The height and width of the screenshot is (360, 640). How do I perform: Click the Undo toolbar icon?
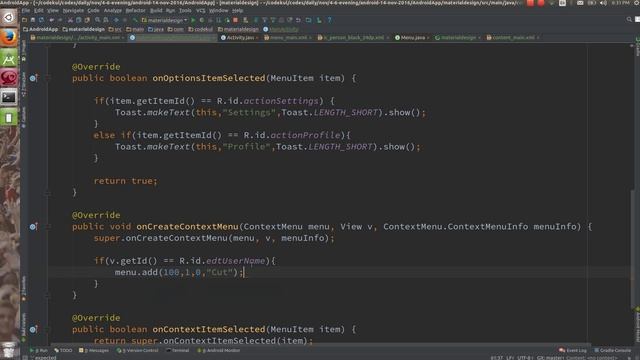coord(52,20)
